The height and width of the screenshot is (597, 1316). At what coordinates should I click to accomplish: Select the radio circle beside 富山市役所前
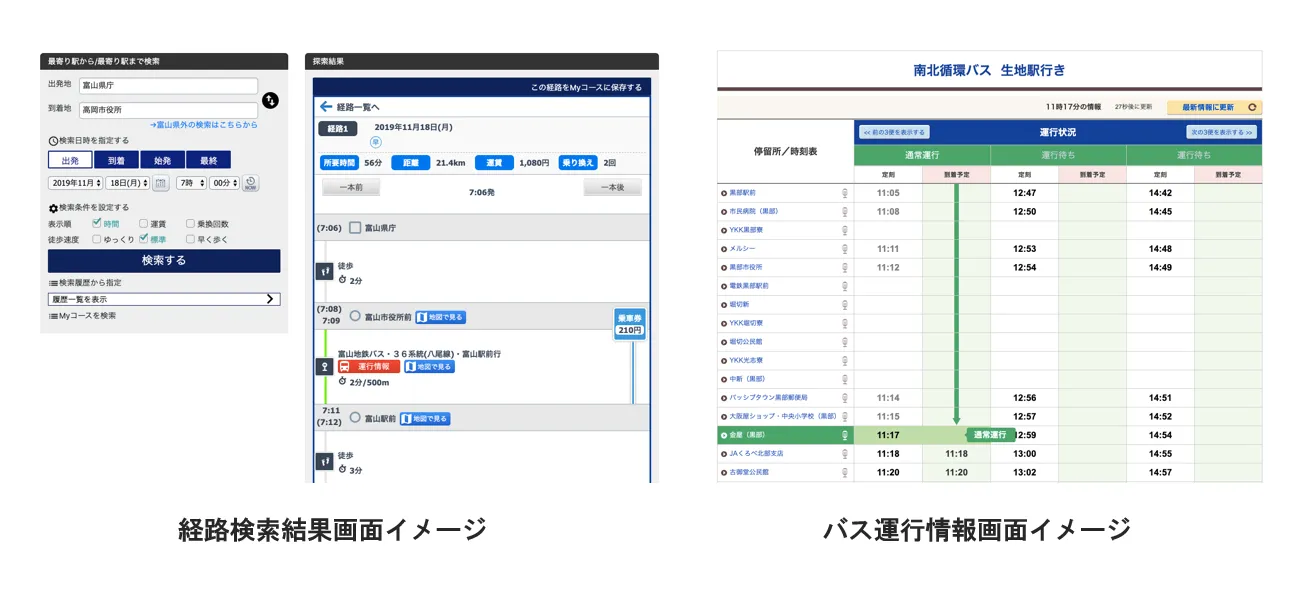click(x=355, y=316)
